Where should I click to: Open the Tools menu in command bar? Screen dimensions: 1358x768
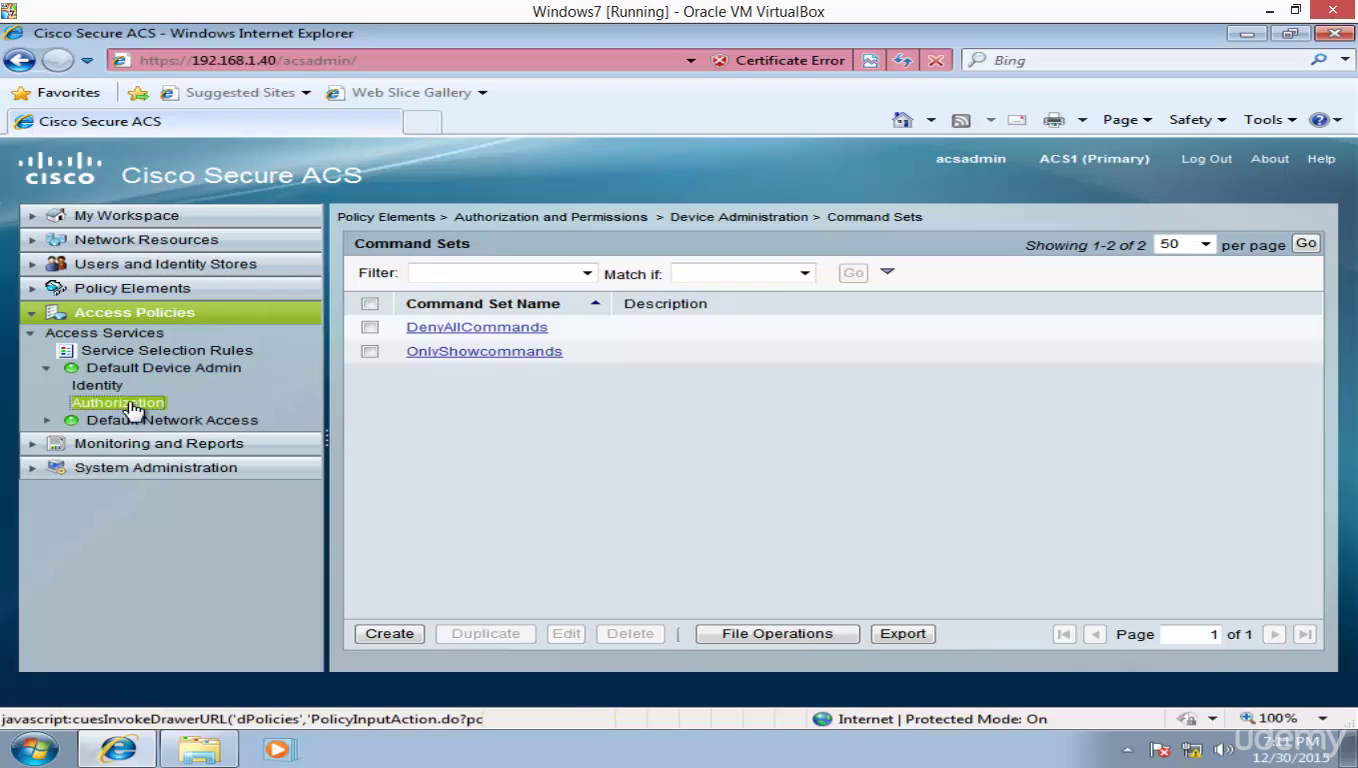(1270, 120)
